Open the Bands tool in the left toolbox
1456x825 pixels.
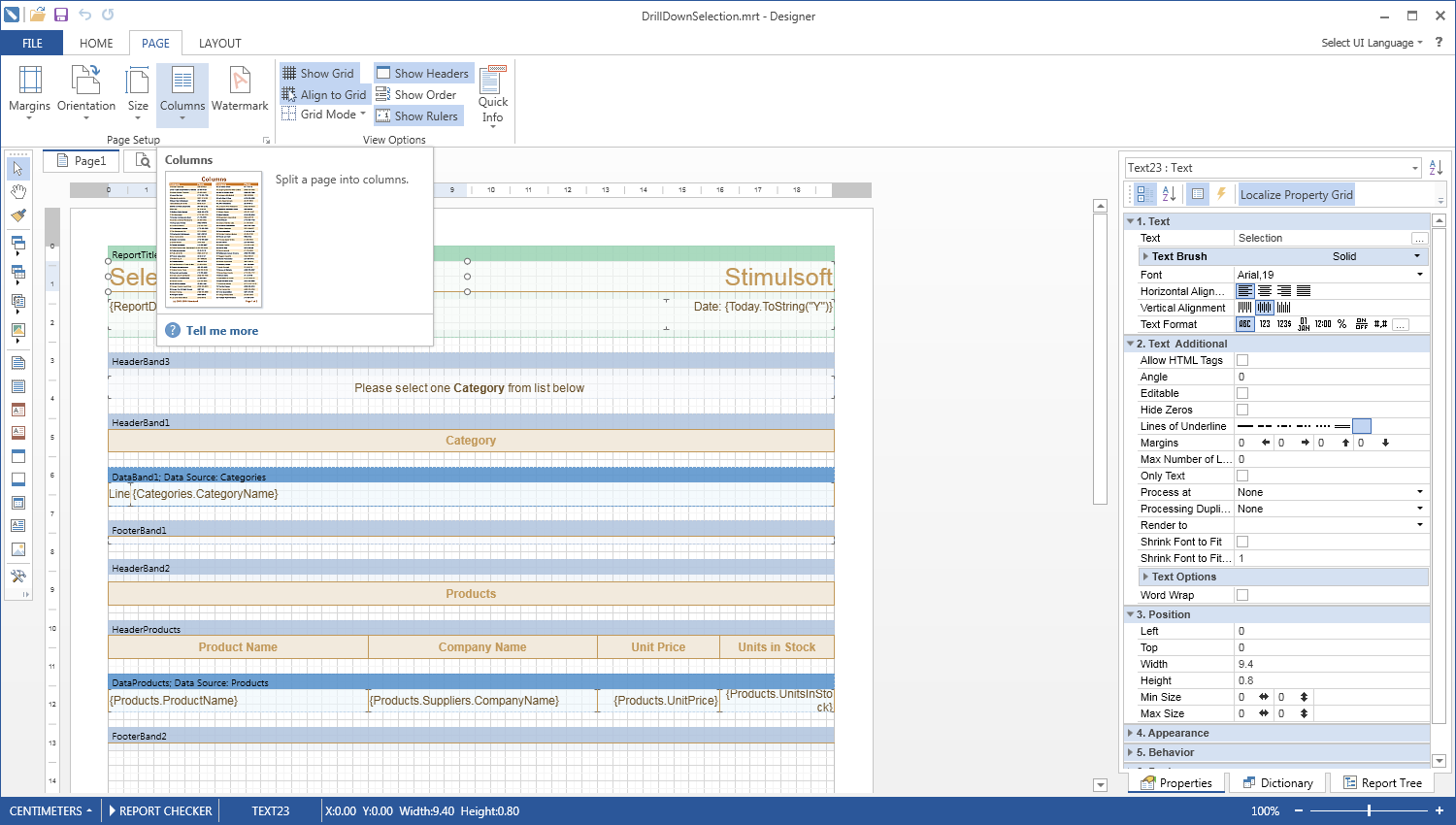click(x=17, y=245)
